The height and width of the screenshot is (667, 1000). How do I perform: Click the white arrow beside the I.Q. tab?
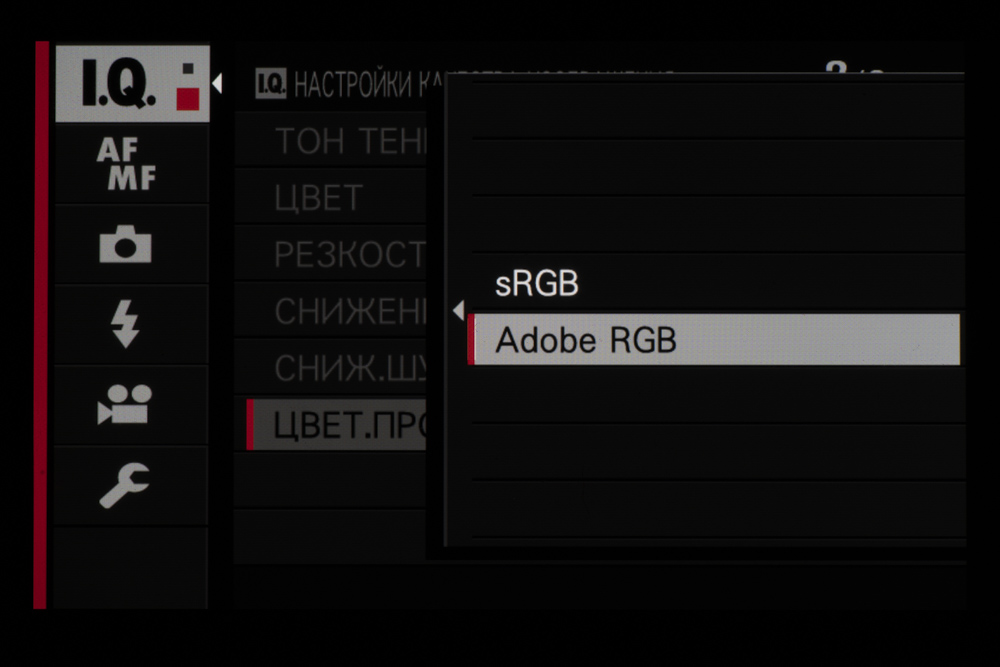(217, 84)
